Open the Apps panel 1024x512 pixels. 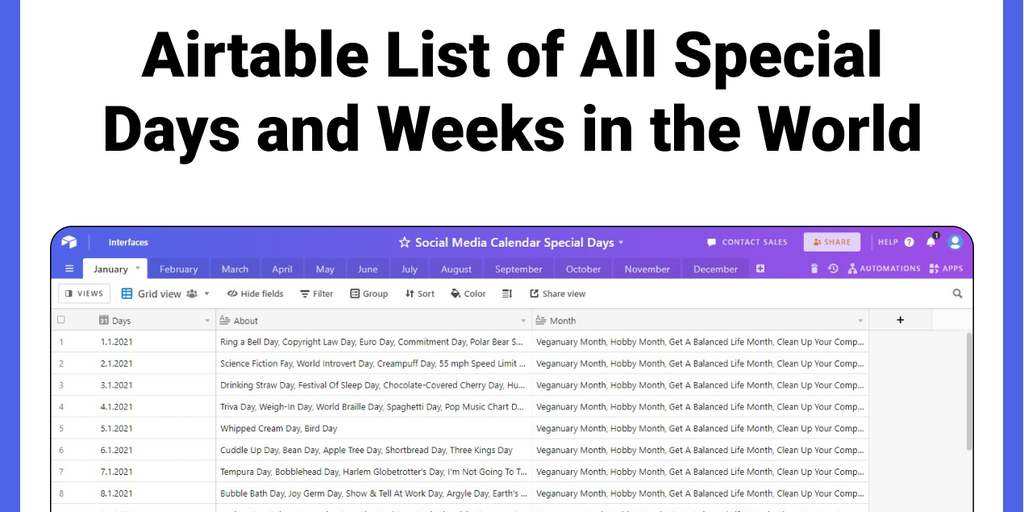946,268
